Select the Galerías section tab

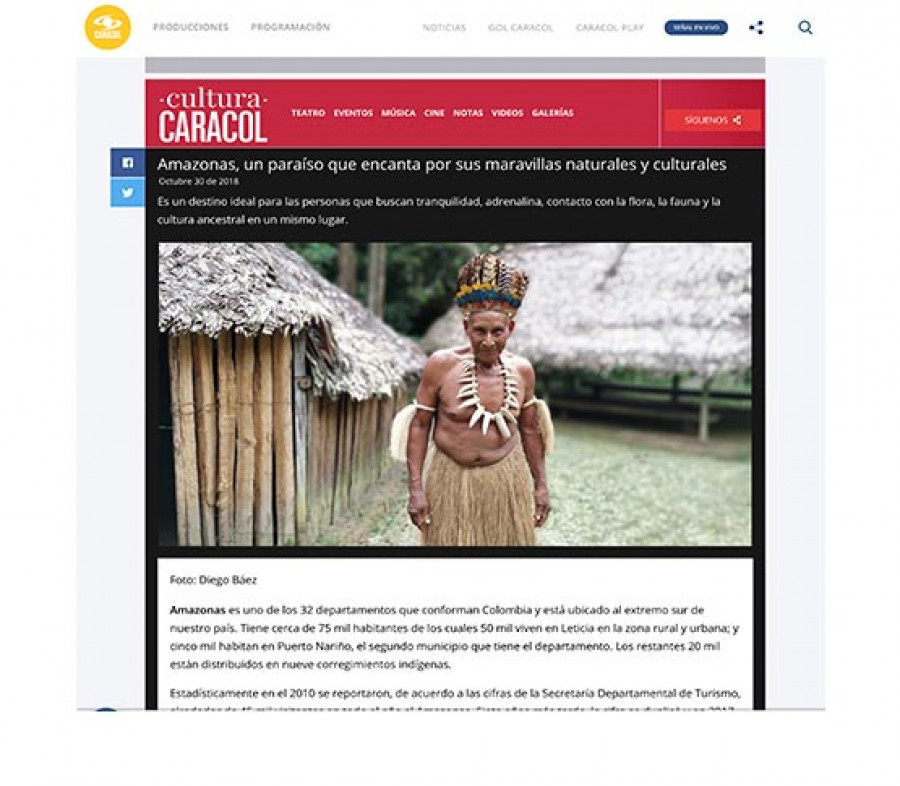(552, 113)
